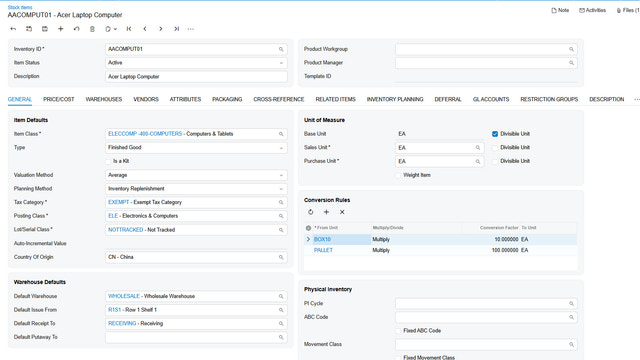Open the GL Accounts tab
Viewport: 640px width, 360px height.
[491, 99]
